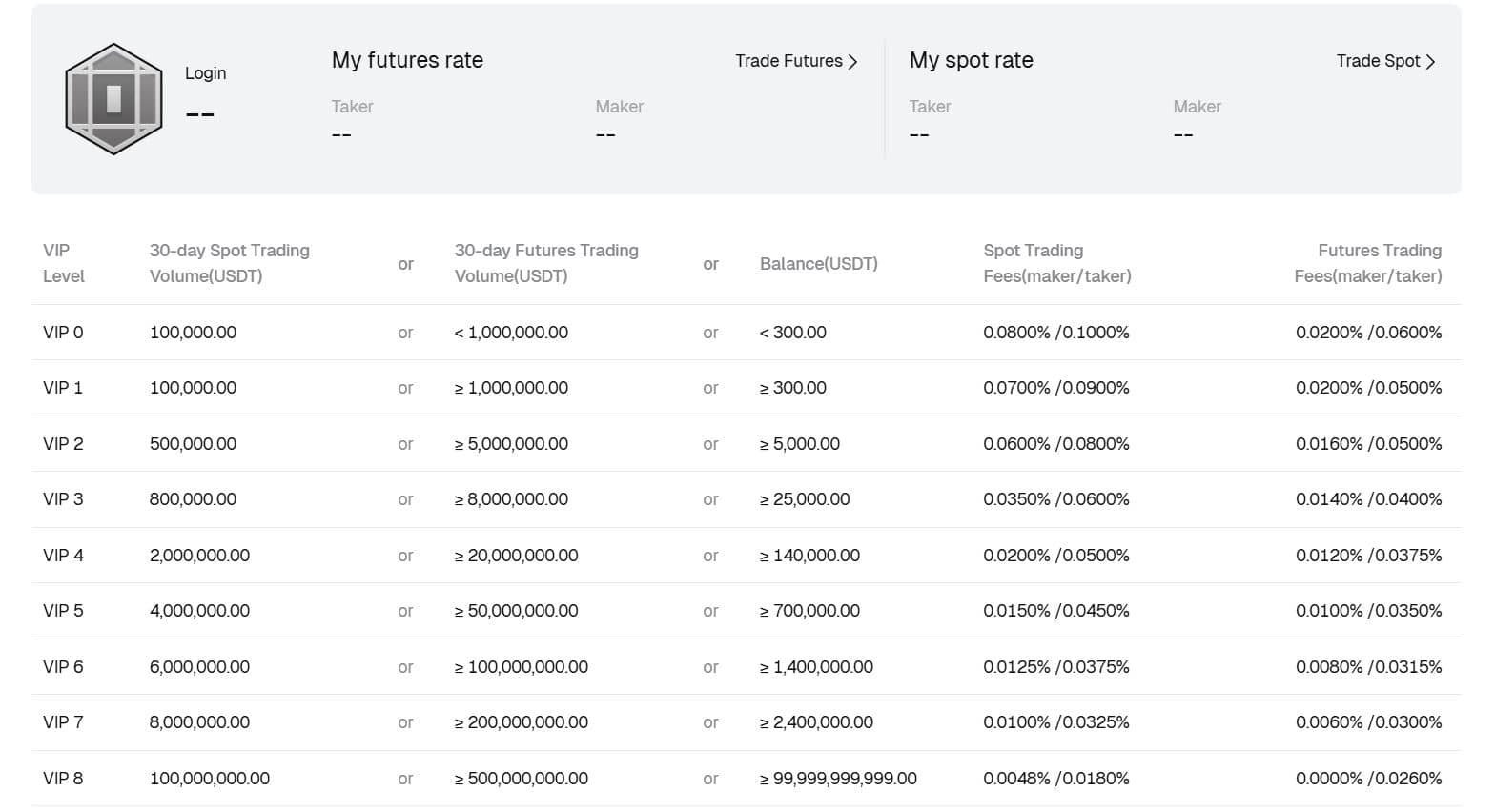
Task: Click VIP 4 futures fee 0.0120% /0.0375%
Action: coord(1369,556)
